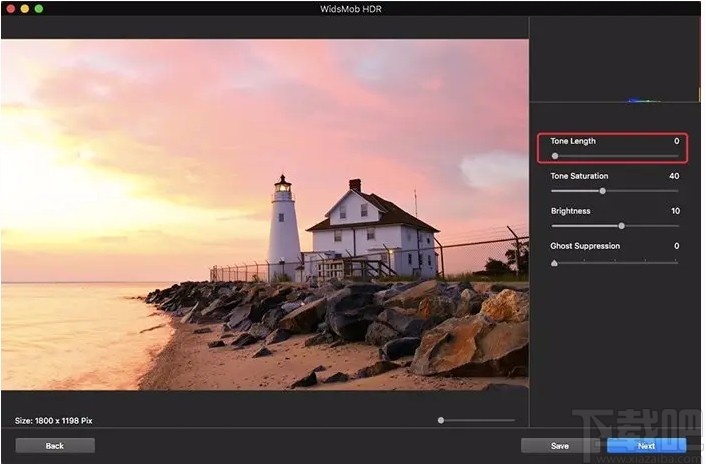Click the histogram panel
The width and height of the screenshot is (706, 464).
(615, 60)
